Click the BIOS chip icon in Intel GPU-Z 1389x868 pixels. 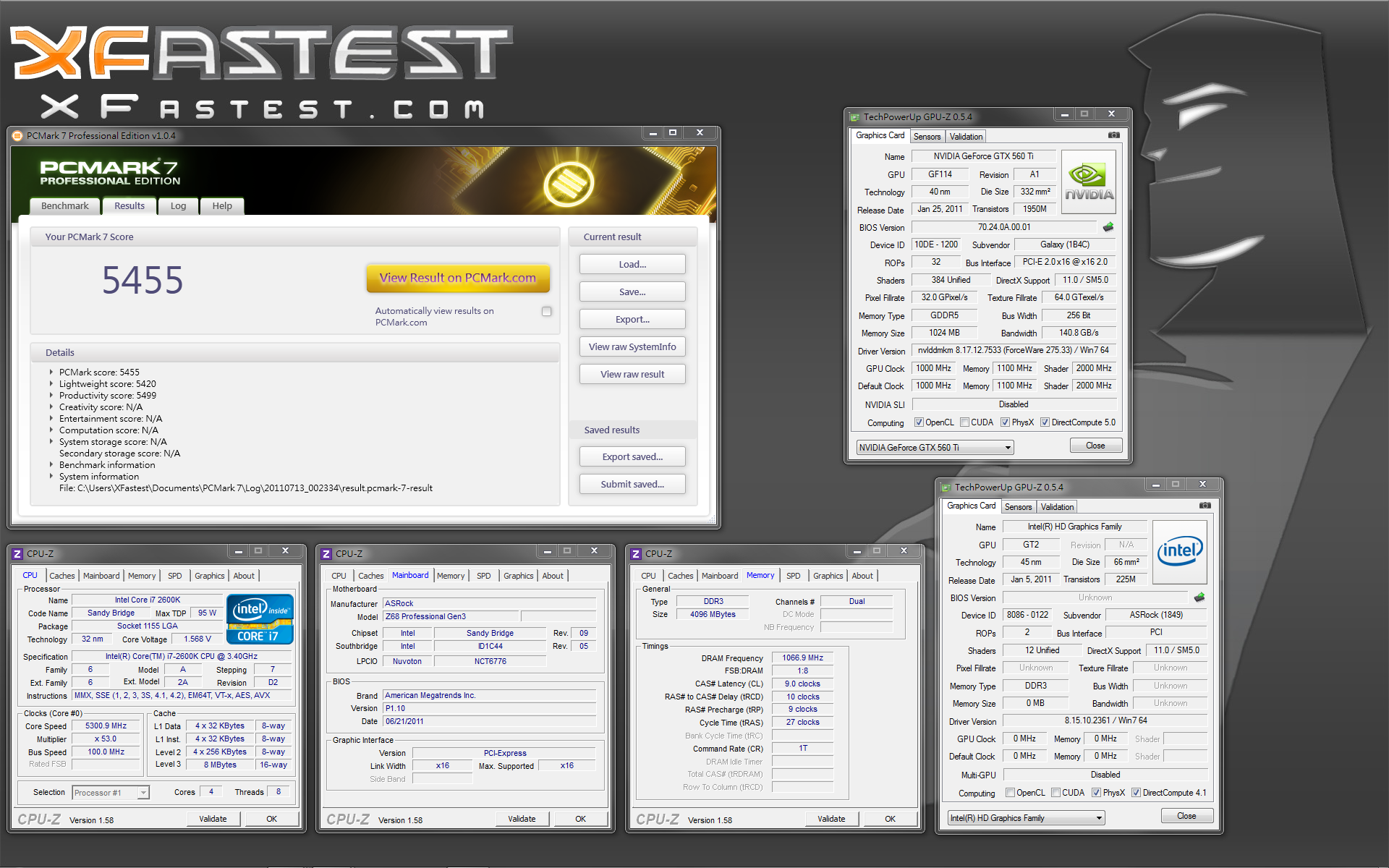tap(1199, 597)
